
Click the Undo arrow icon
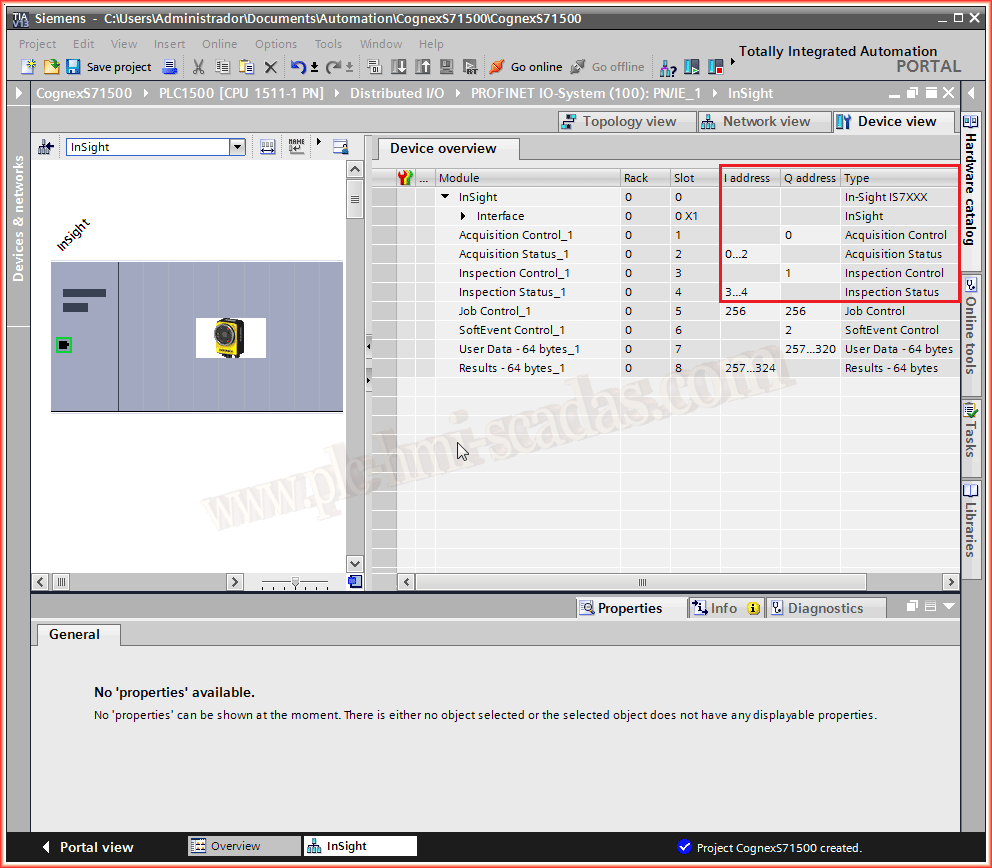point(298,67)
